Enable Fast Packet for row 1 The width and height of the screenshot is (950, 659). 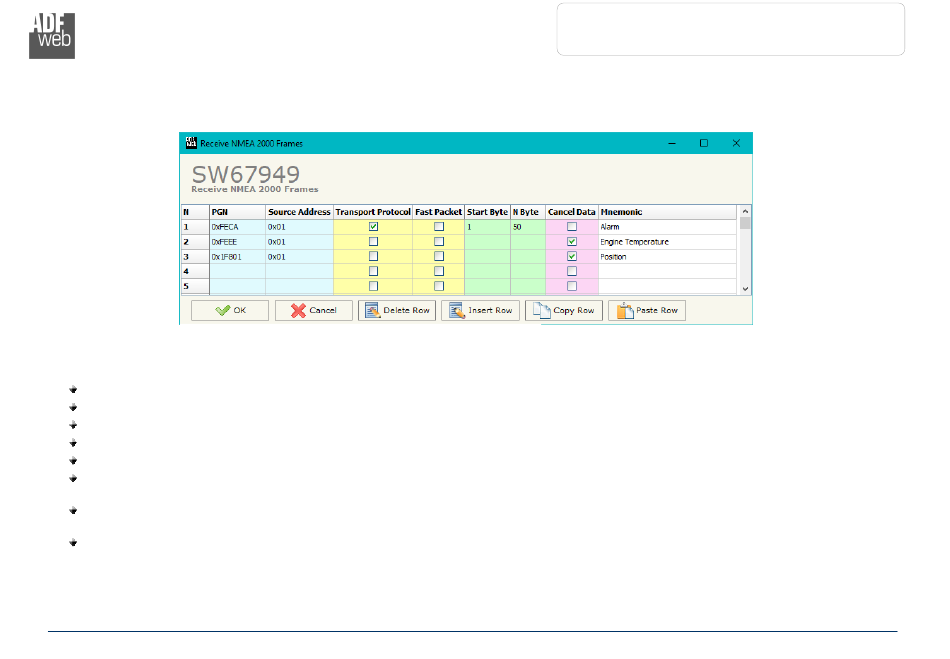point(438,227)
